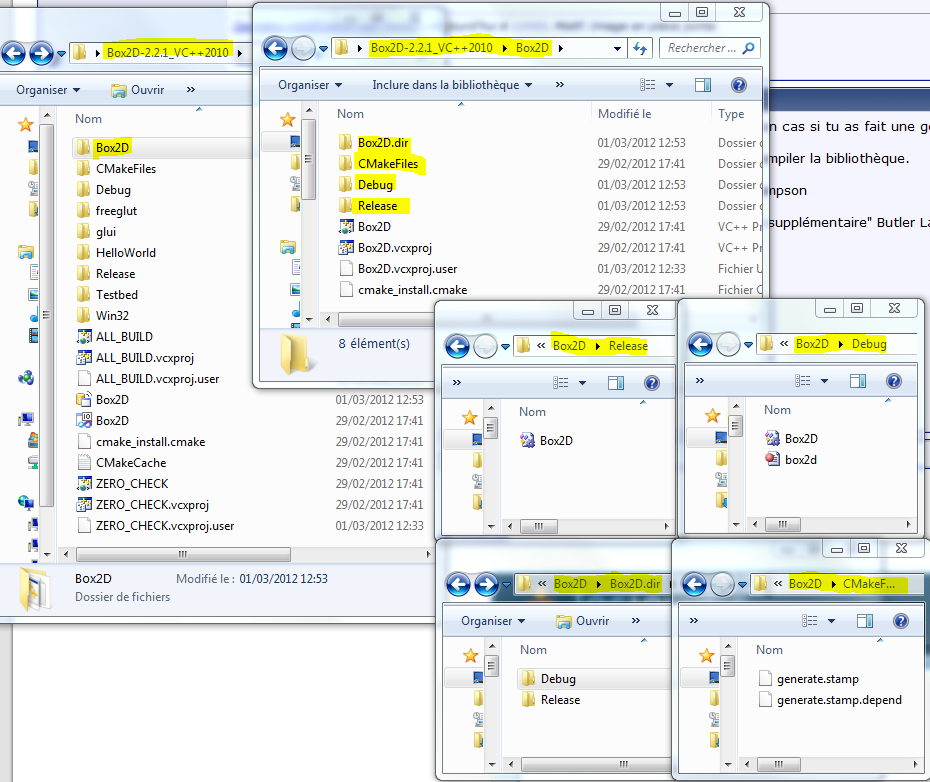Click the change view icon in the top-center Box2D window

[x=648, y=85]
